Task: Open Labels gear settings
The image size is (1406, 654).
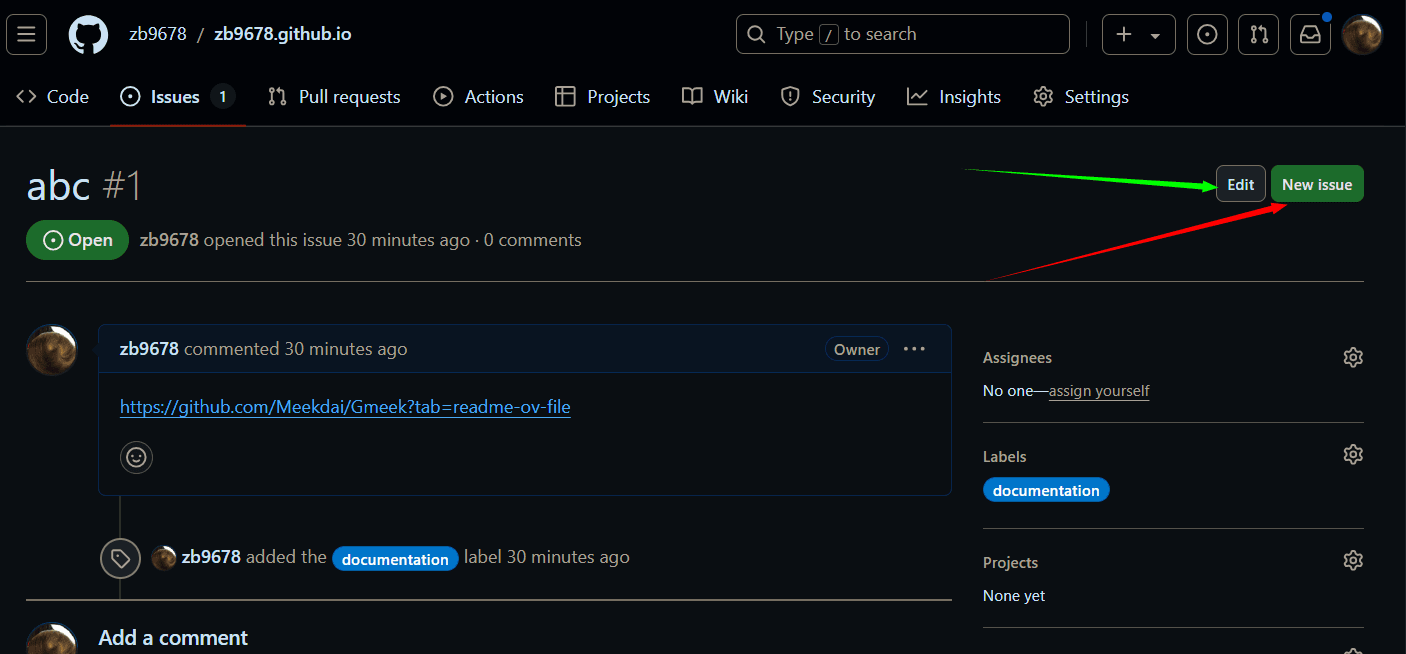Action: coord(1353,455)
